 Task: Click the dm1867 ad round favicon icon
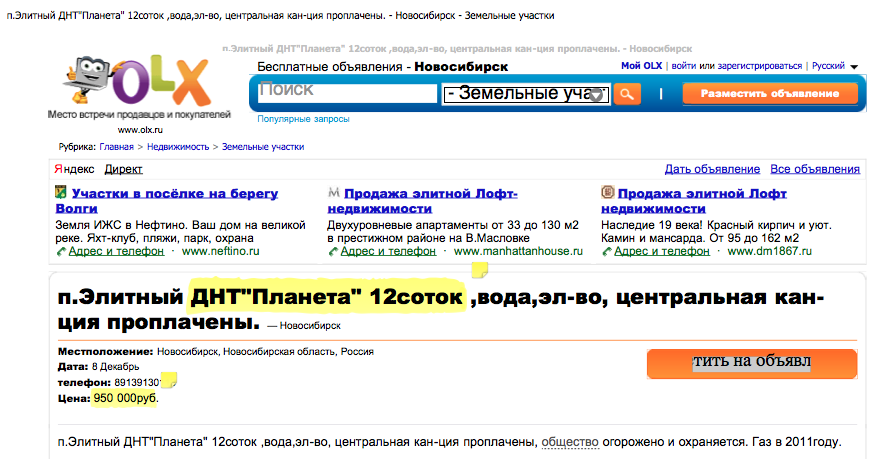click(x=607, y=192)
